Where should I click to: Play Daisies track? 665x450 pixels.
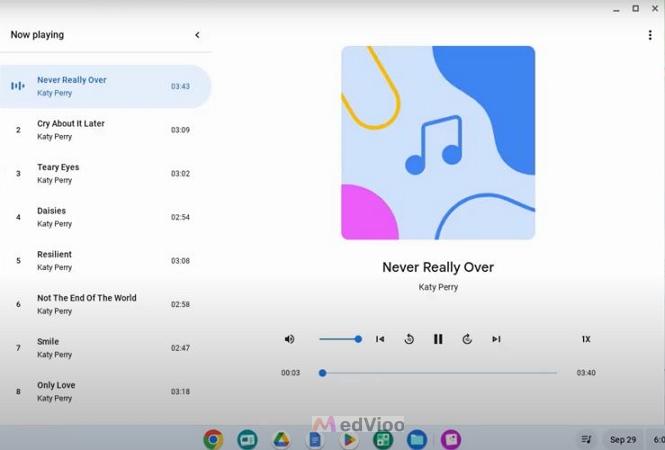(105, 217)
